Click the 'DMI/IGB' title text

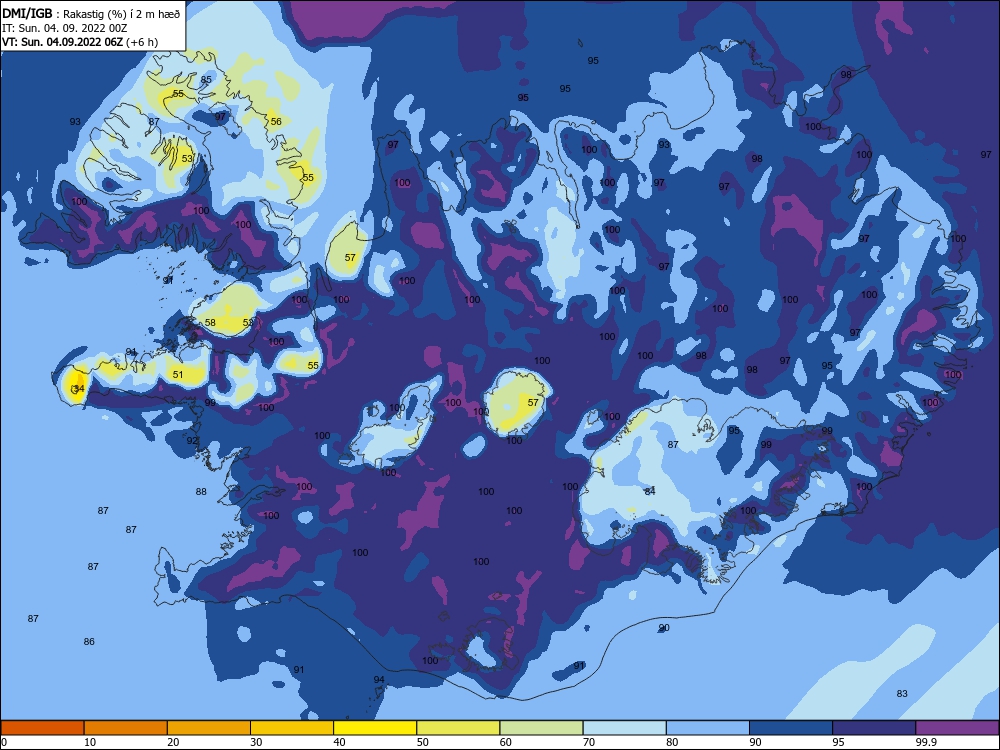[27, 14]
